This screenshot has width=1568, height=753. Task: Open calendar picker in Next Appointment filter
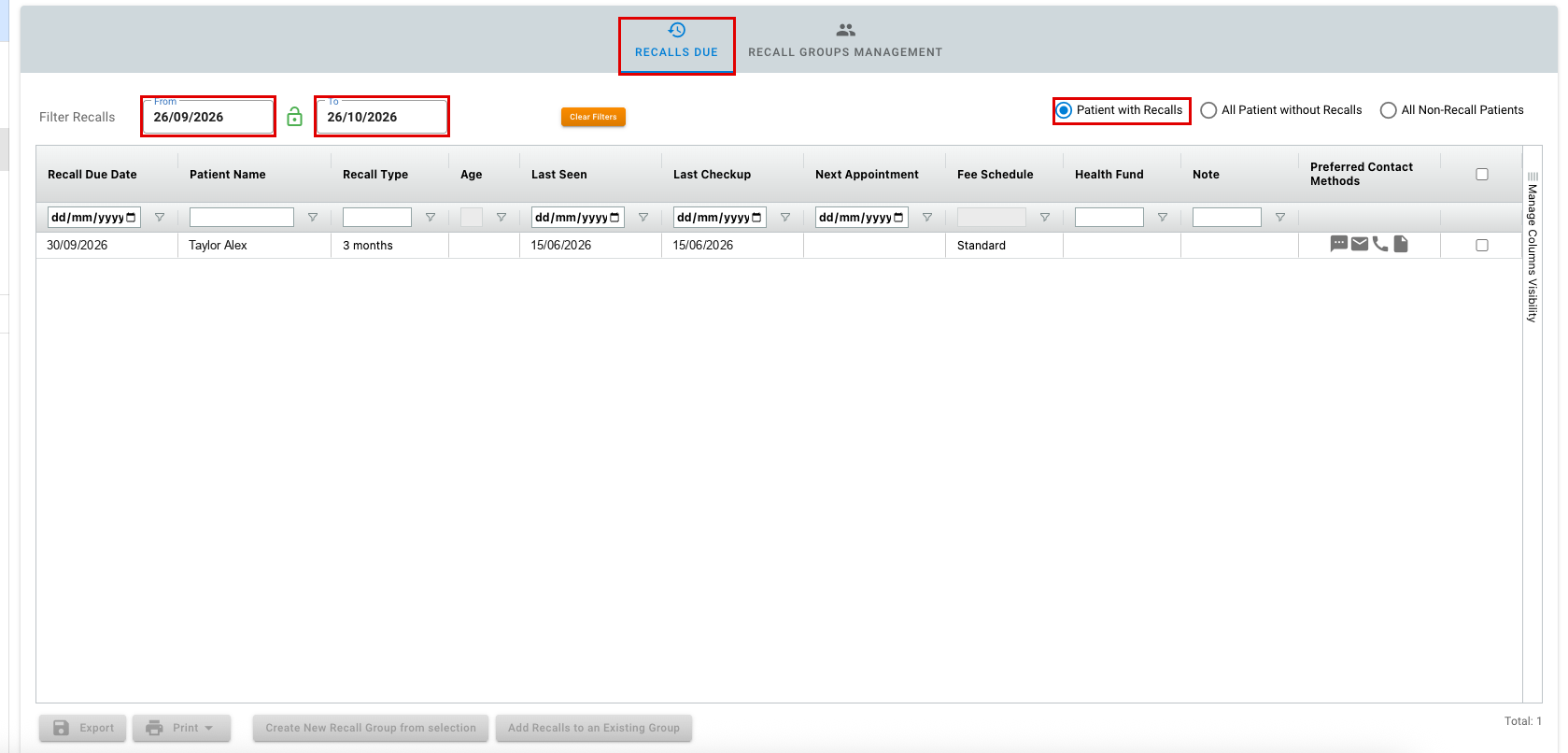(x=898, y=218)
